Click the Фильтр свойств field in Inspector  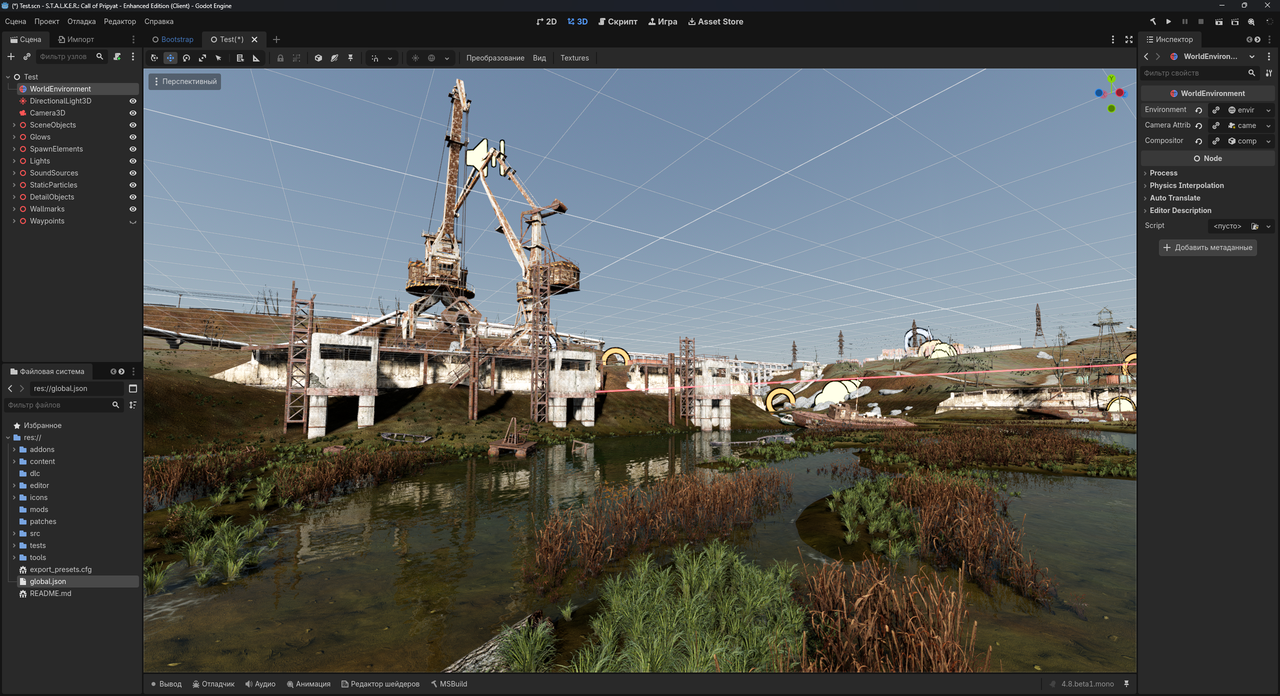pos(1199,73)
